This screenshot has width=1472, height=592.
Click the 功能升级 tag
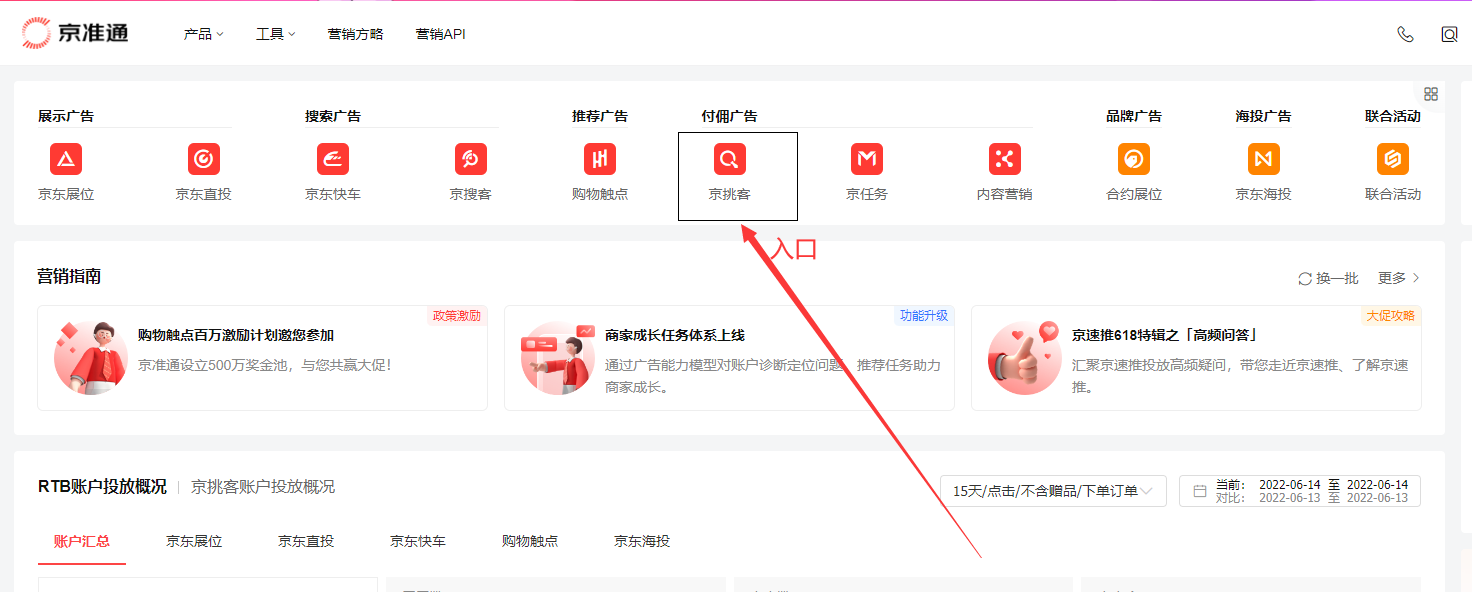tap(924, 316)
